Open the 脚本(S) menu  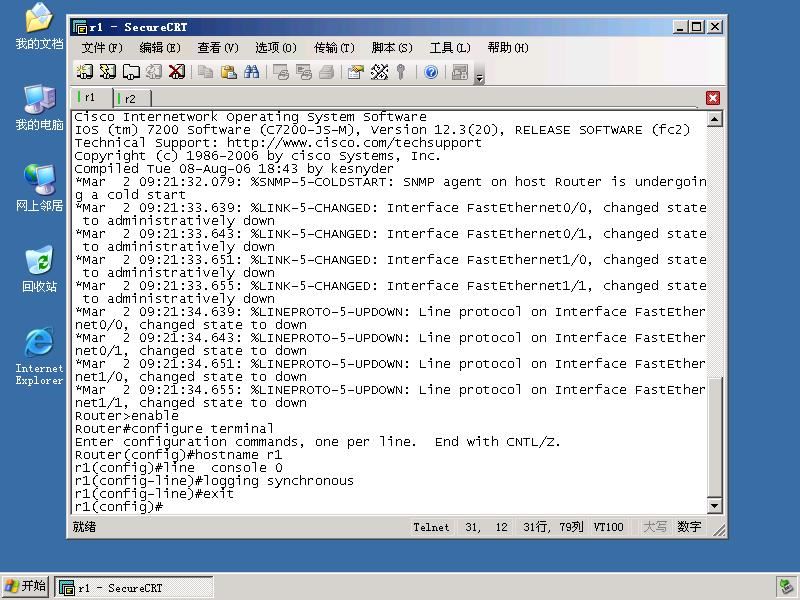point(392,48)
